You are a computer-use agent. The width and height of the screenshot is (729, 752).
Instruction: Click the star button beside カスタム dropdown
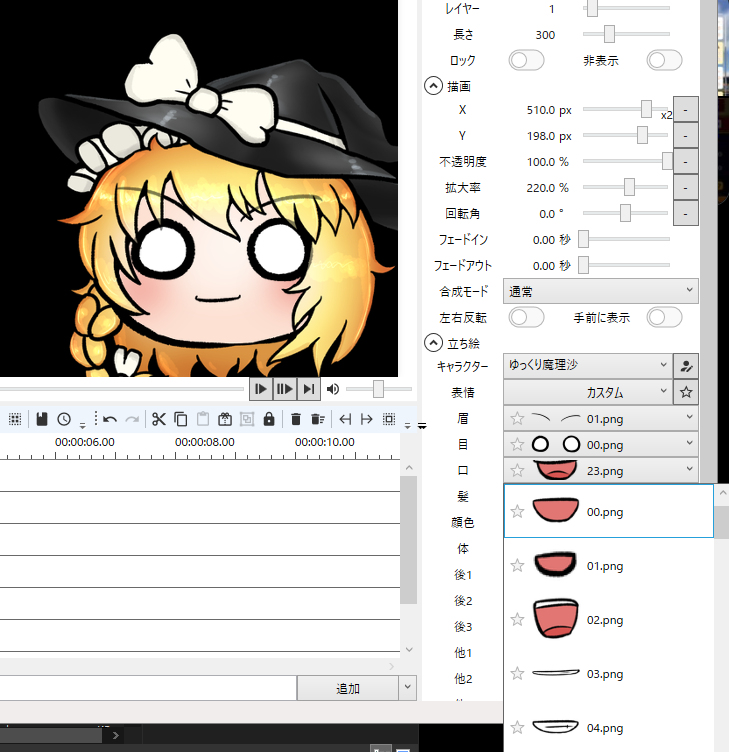[686, 392]
